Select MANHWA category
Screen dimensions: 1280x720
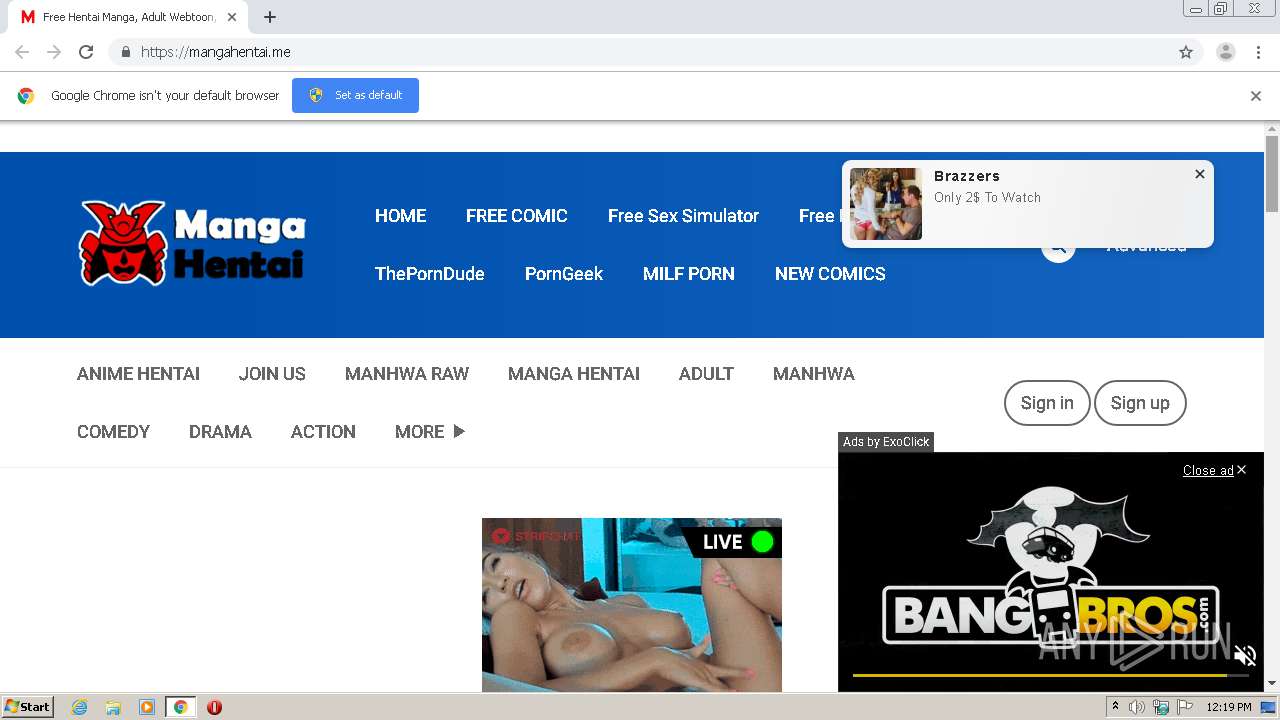pos(814,374)
